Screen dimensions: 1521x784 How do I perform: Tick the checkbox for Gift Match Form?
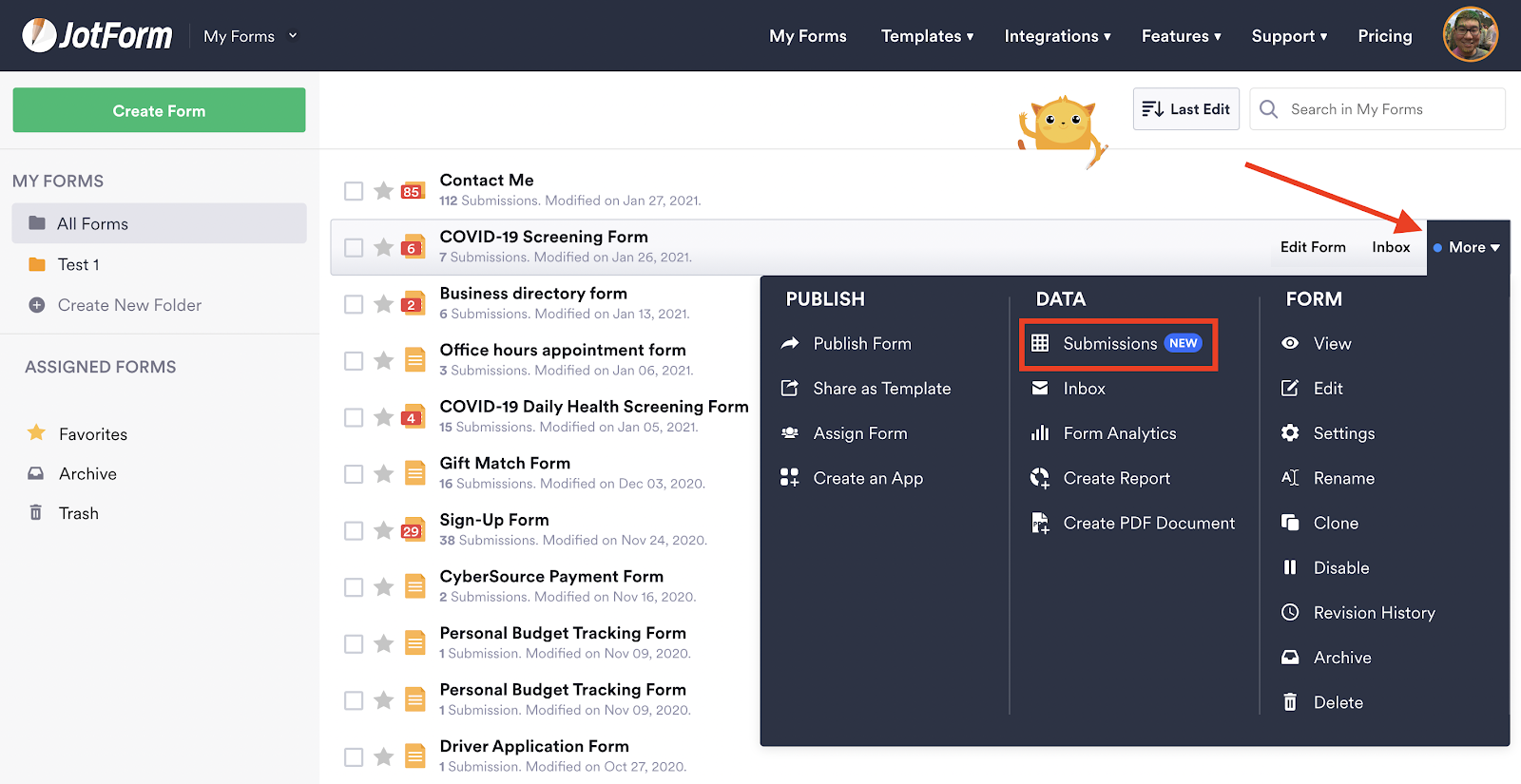point(354,474)
